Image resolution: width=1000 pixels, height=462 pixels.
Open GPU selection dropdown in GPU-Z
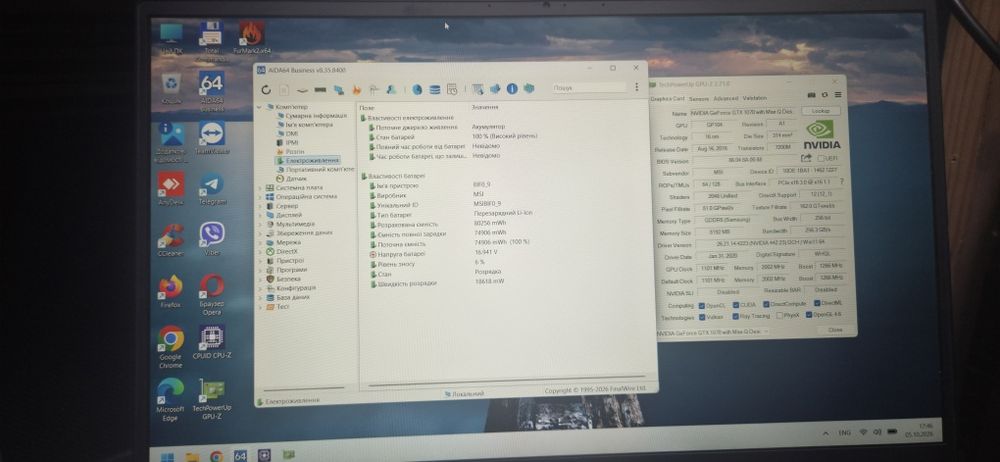pyautogui.click(x=712, y=332)
